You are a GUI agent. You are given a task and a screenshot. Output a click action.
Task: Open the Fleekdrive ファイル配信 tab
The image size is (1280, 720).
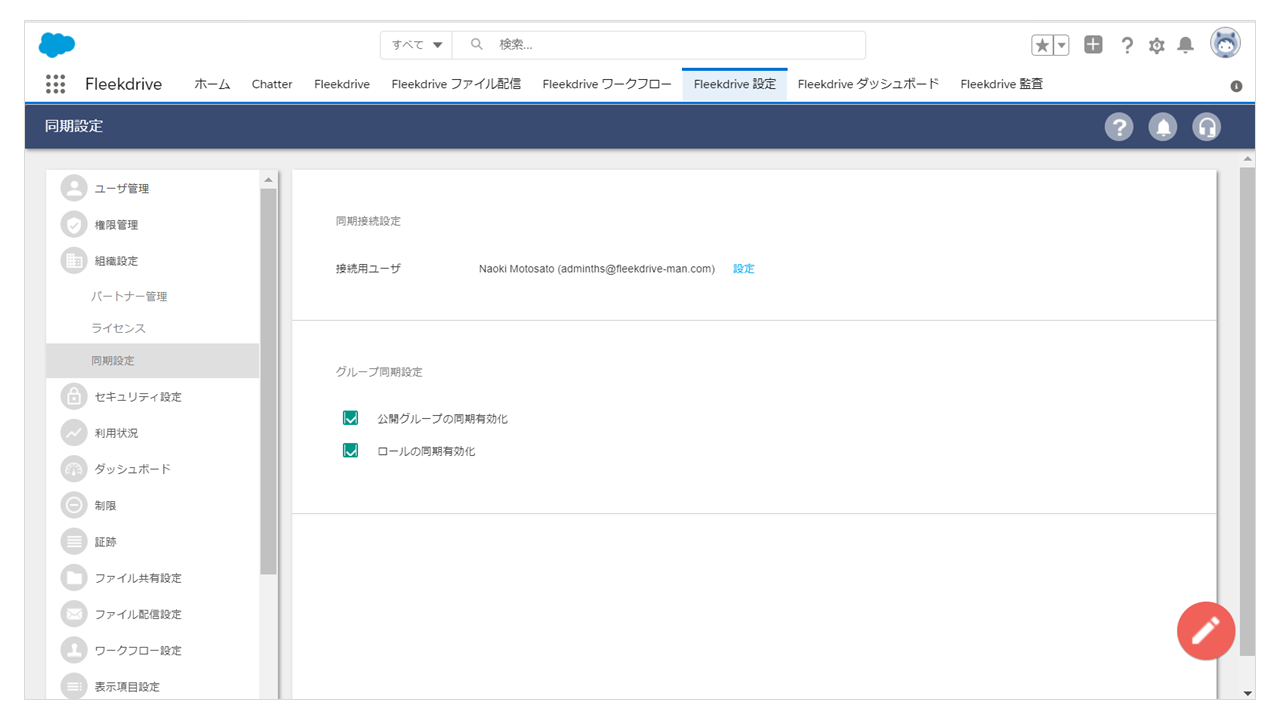point(456,84)
